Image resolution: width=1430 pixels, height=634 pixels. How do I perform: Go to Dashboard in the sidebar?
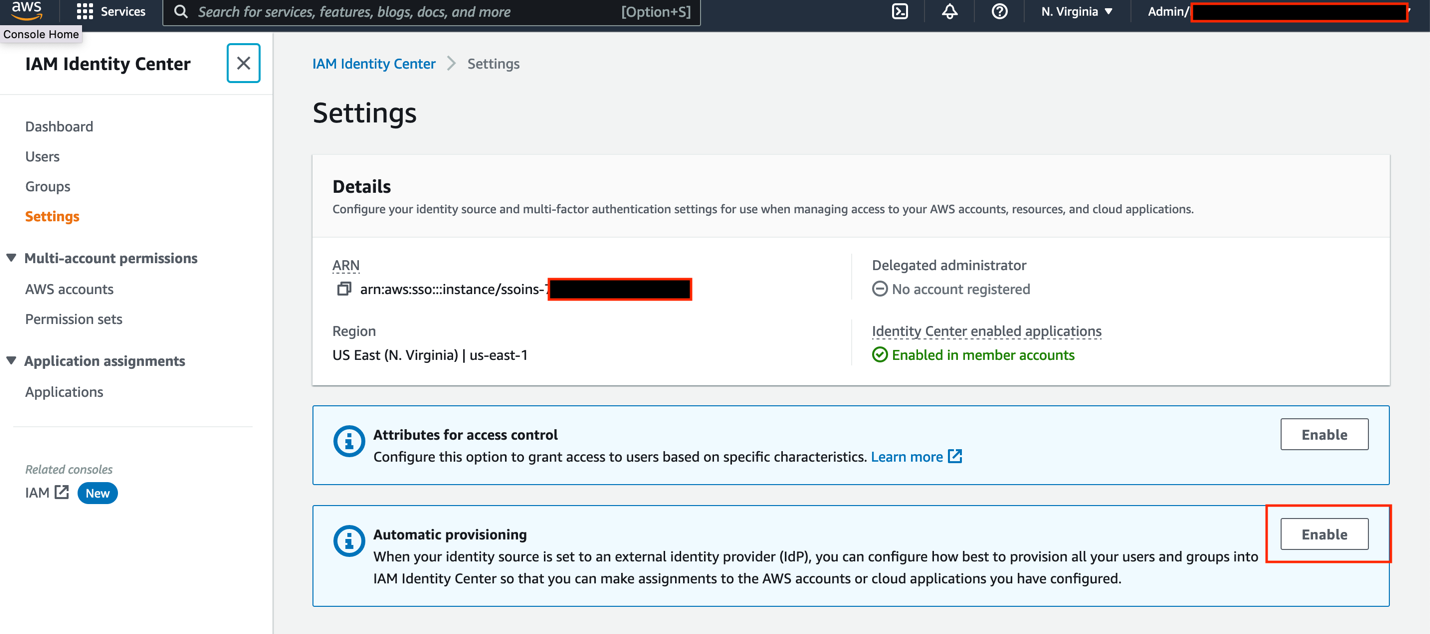pyautogui.click(x=59, y=127)
